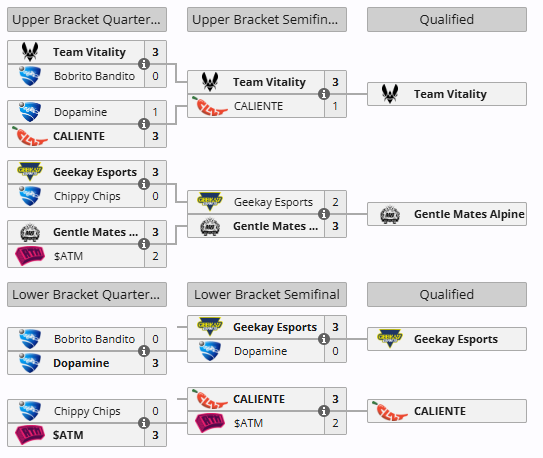The width and height of the screenshot is (543, 458).
Task: Click Team Vitality logo in Qualified column
Action: tap(390, 94)
